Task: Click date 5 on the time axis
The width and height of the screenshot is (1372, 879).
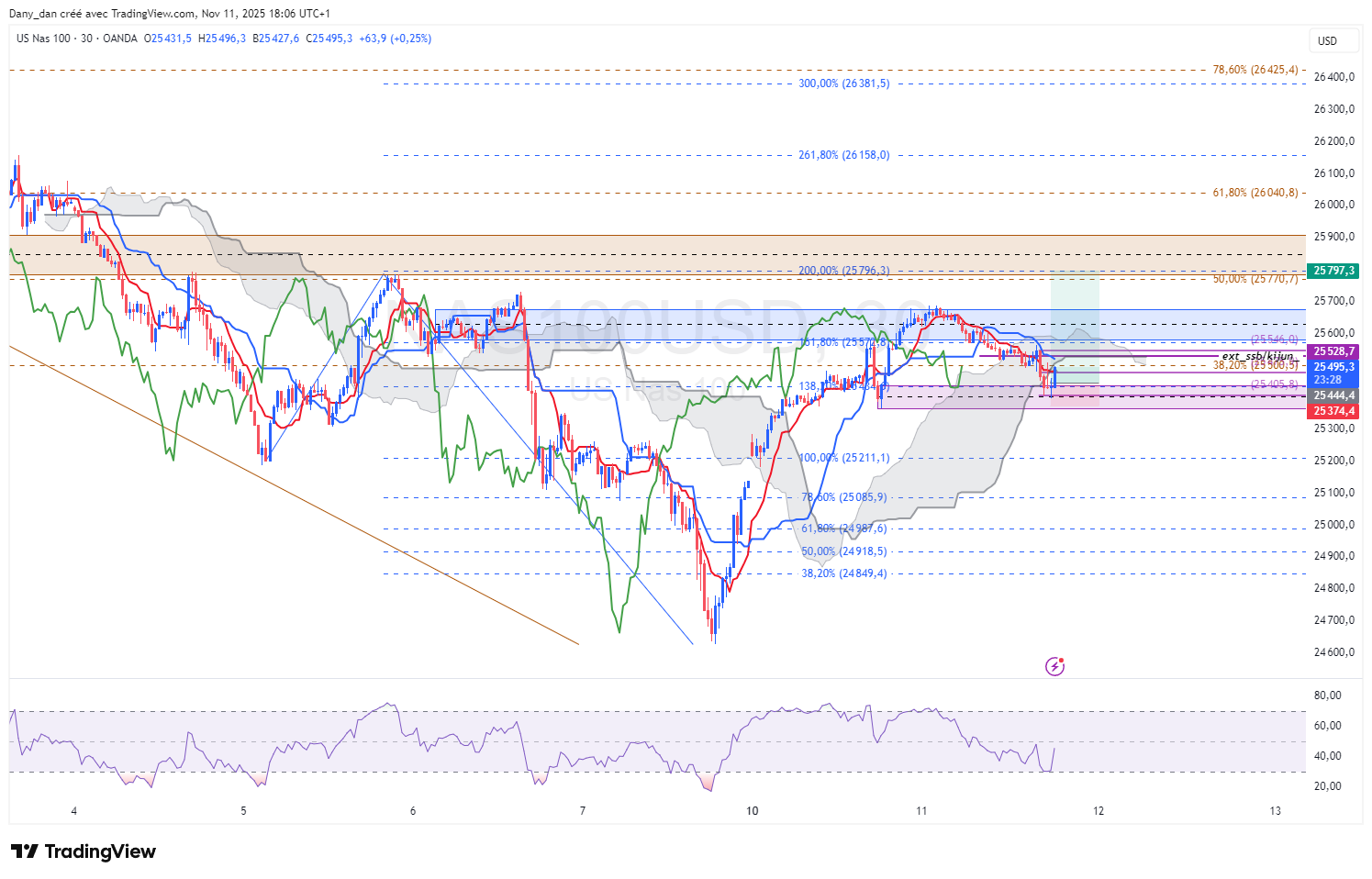Action: pos(243,811)
